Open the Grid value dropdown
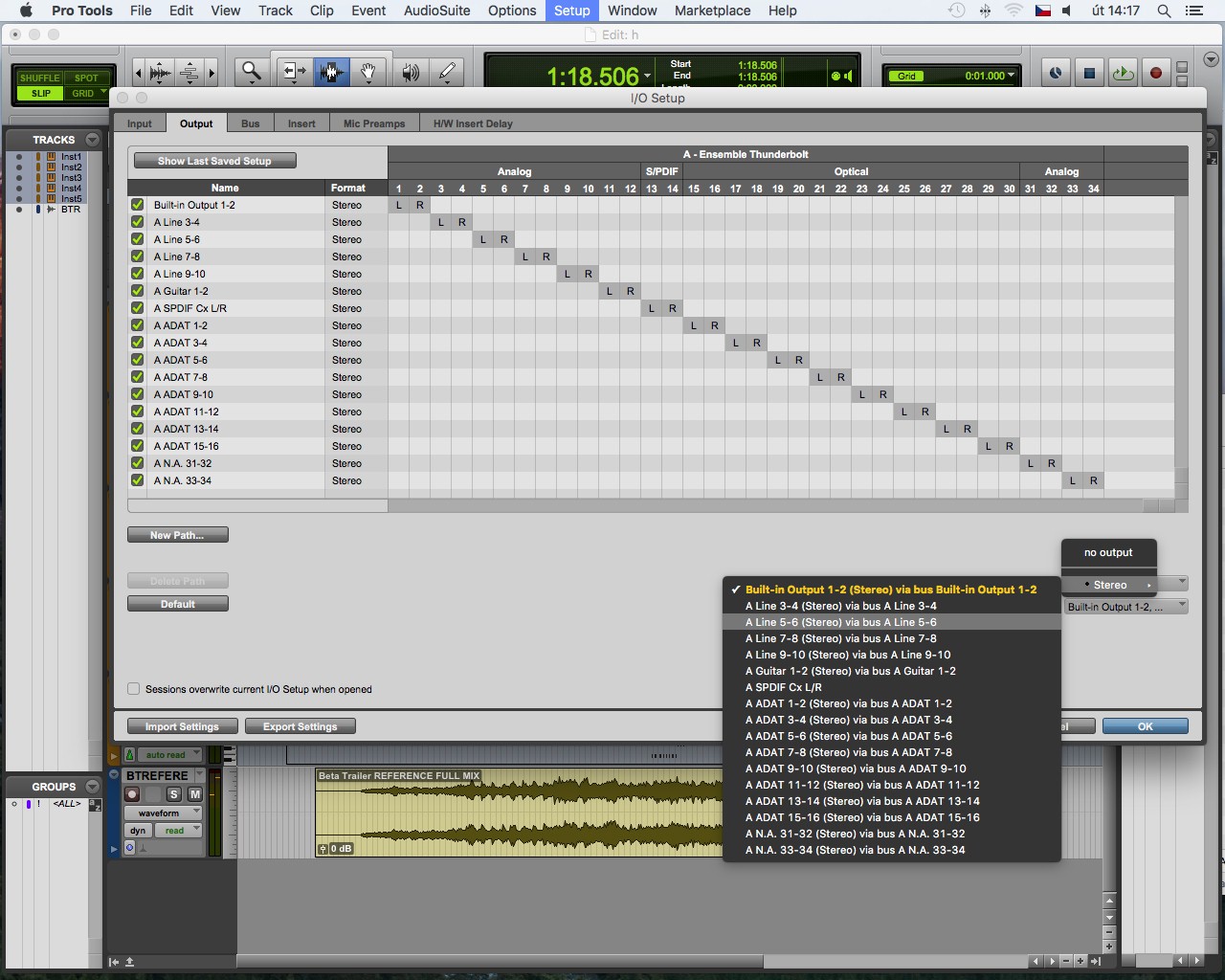 1011,76
